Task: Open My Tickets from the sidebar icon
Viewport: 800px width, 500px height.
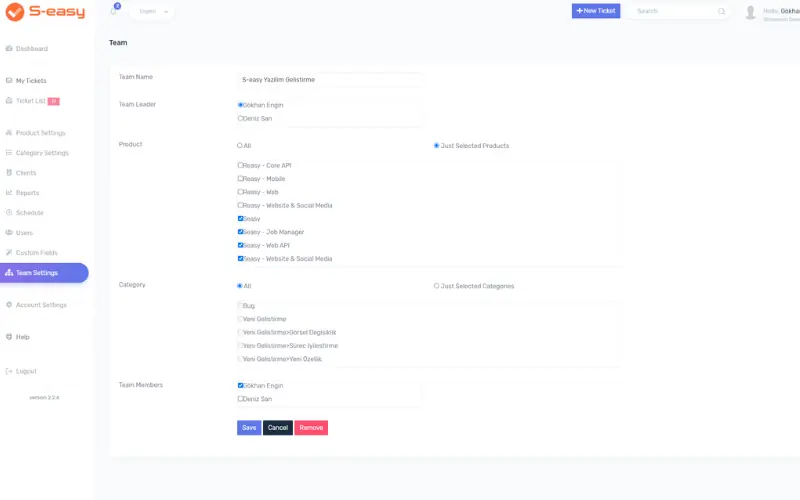Action: 9,81
